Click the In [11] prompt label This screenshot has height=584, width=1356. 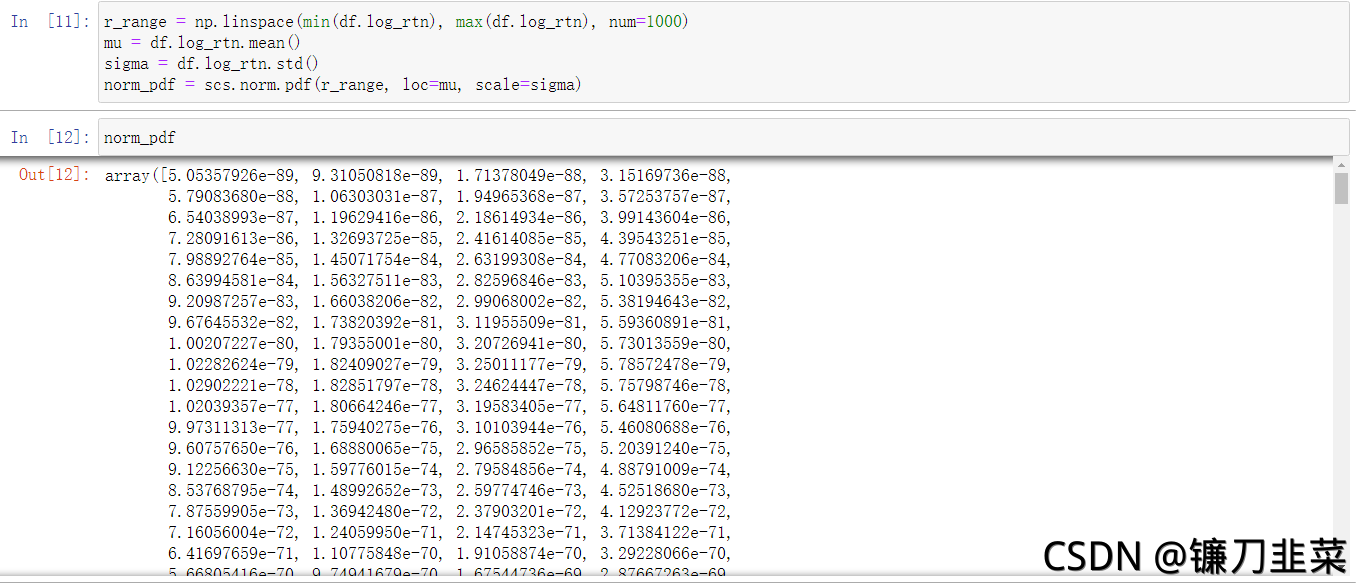click(48, 22)
